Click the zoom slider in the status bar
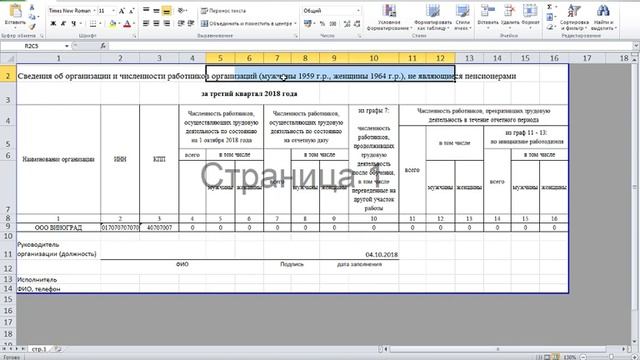640x360 pixels. 611,357
